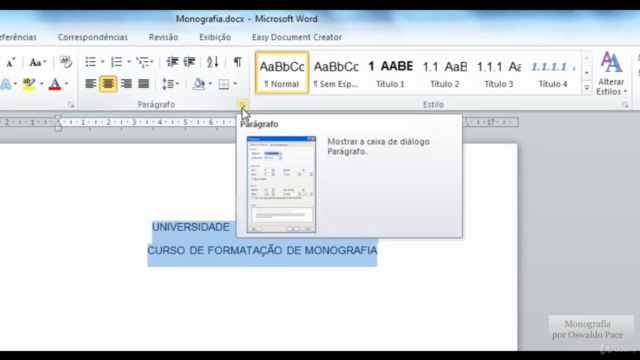Open the Numbering dropdown arrow
Image resolution: width=640 pixels, height=360 pixels.
129,62
